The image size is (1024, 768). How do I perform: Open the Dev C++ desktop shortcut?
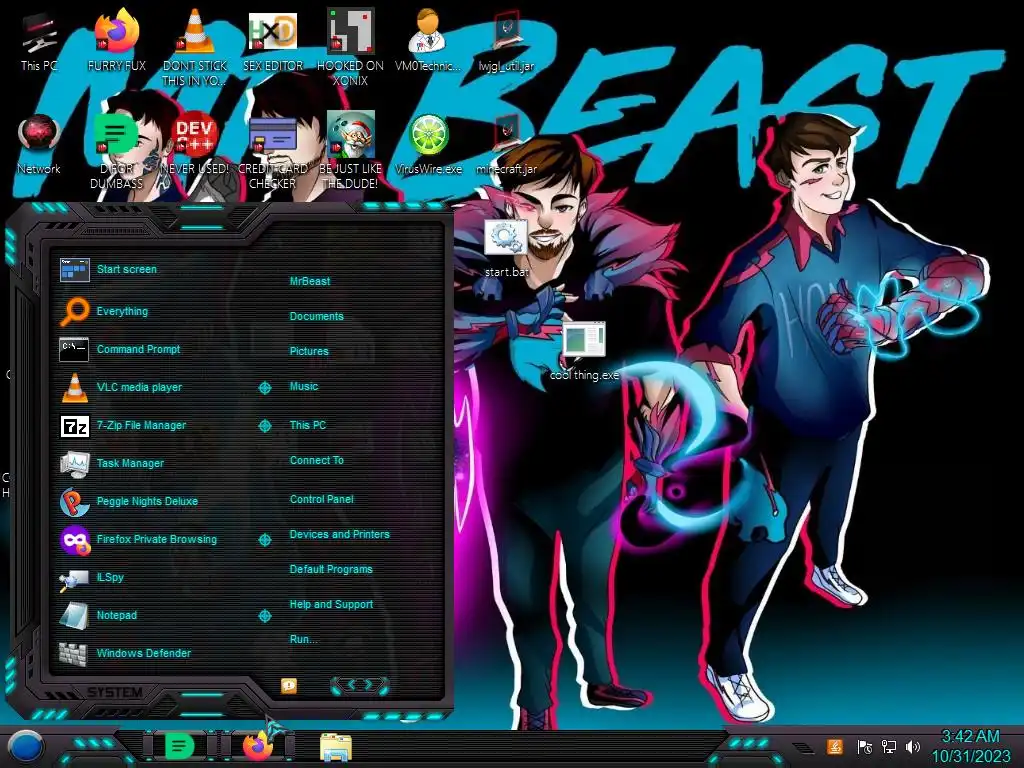click(x=195, y=144)
